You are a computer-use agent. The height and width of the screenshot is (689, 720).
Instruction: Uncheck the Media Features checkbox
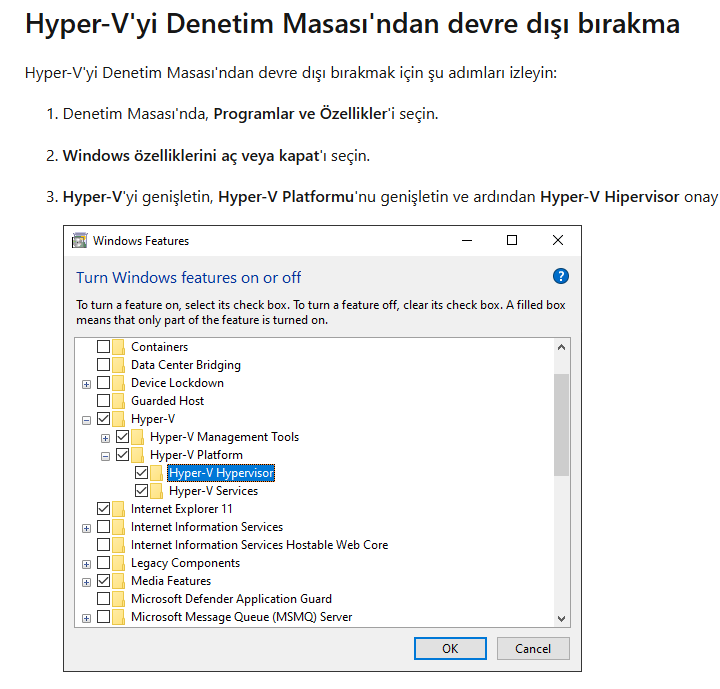pos(103,581)
